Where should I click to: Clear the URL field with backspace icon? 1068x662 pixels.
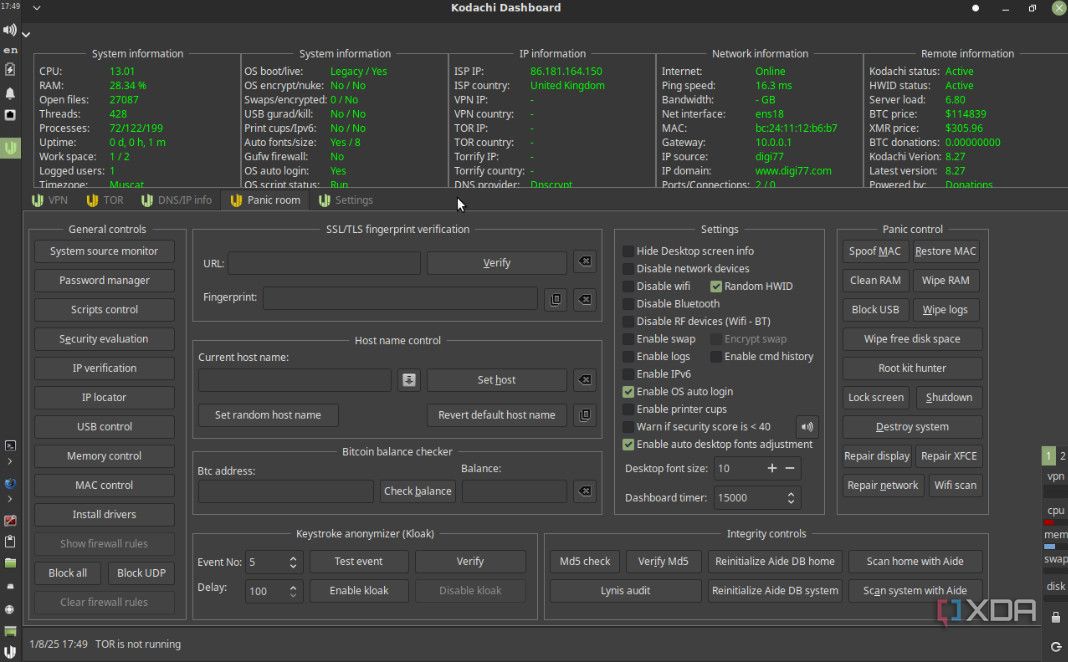[585, 262]
